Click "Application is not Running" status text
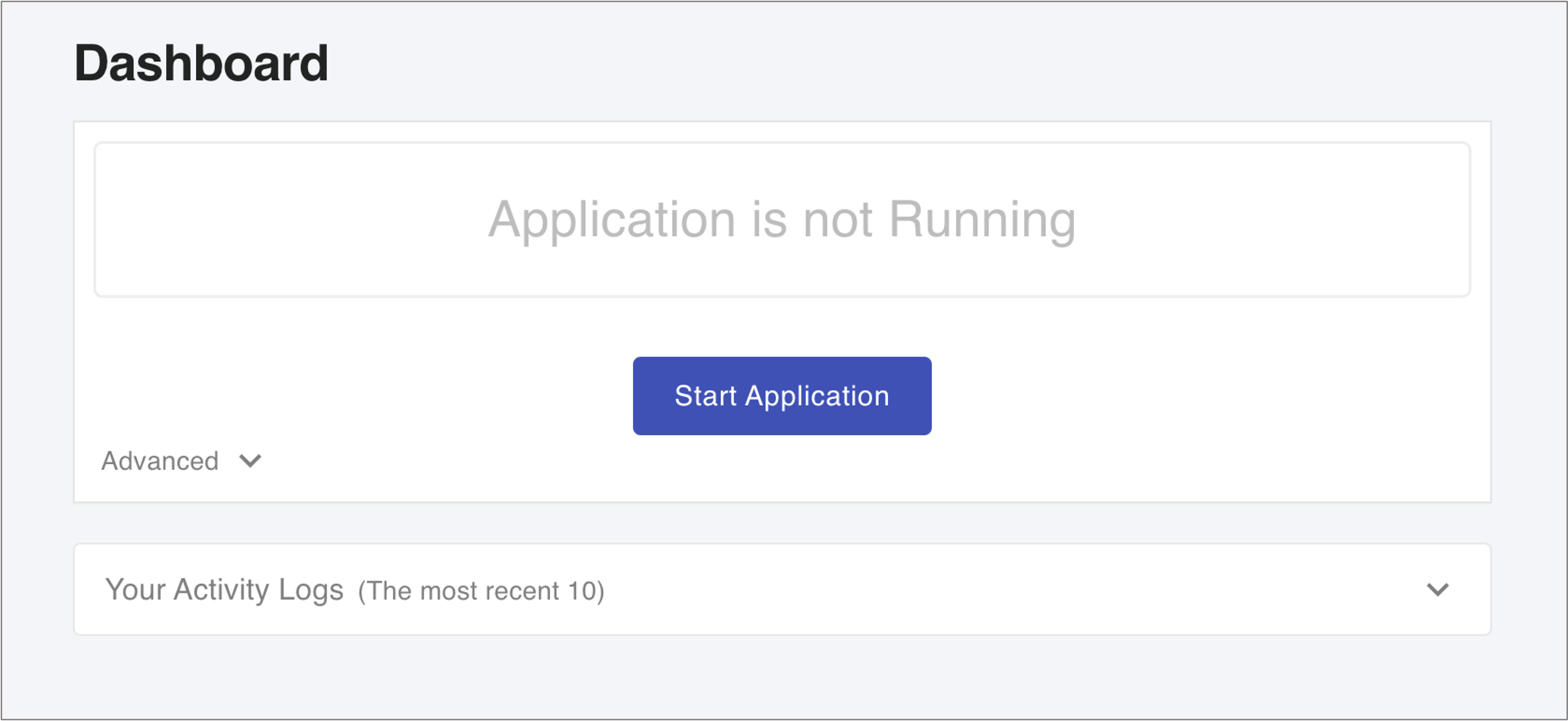Viewport: 1568px width, 721px height. (781, 219)
